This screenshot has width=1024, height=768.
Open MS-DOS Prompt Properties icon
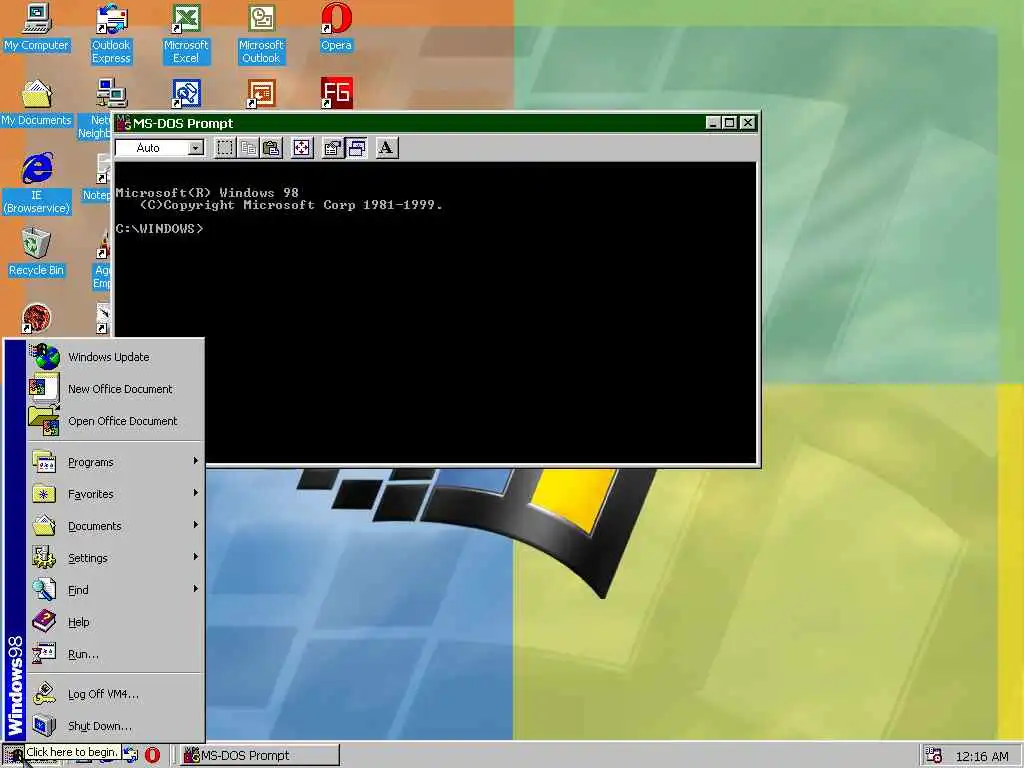click(332, 148)
